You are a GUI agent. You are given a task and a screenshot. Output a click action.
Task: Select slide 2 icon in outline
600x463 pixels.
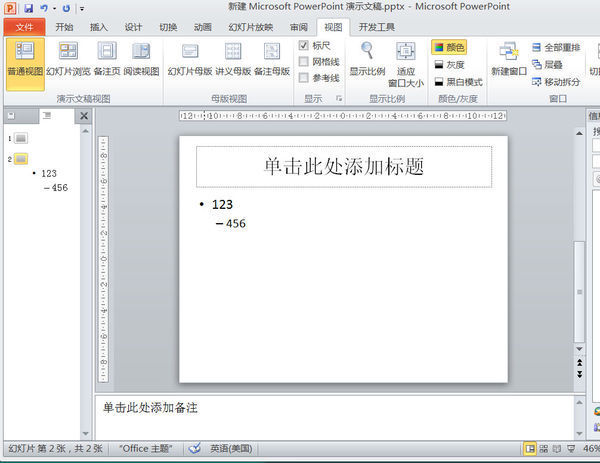[21, 159]
